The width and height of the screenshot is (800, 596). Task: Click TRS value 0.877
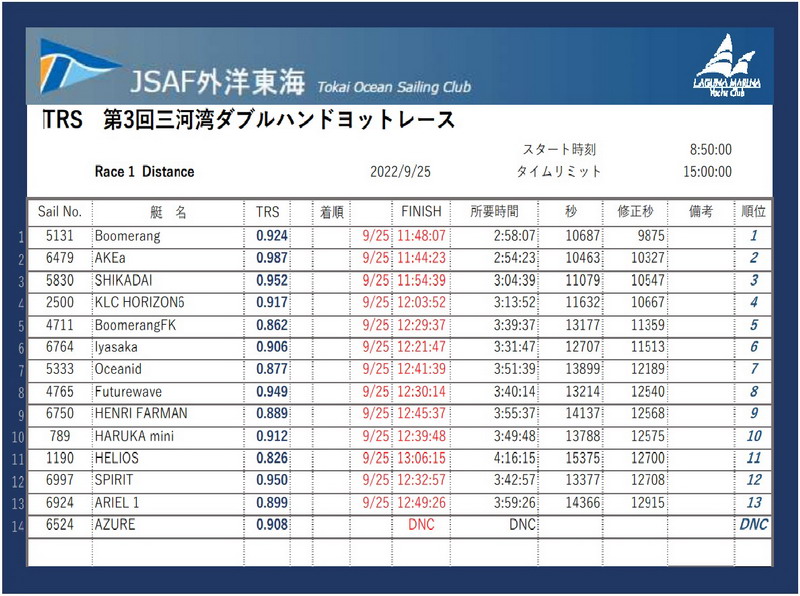pyautogui.click(x=272, y=369)
